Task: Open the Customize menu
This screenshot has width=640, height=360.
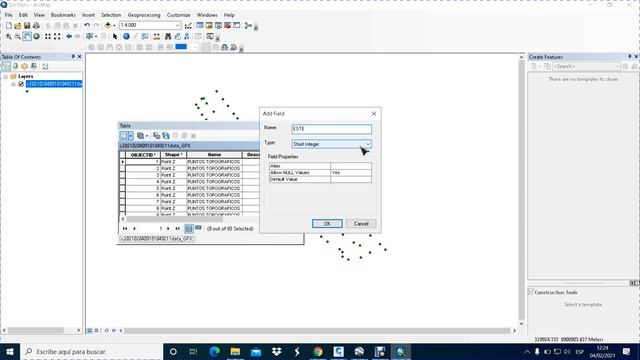Action: pyautogui.click(x=178, y=15)
